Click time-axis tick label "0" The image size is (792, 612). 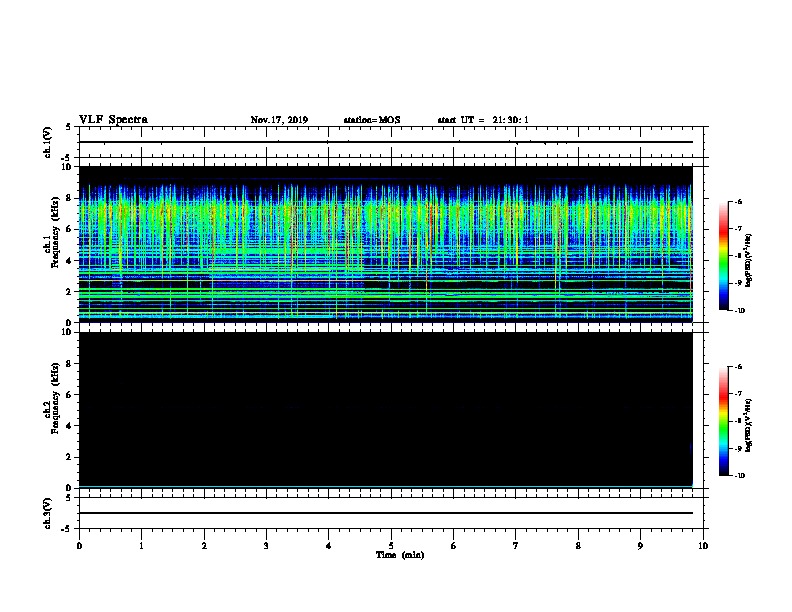pos(79,546)
